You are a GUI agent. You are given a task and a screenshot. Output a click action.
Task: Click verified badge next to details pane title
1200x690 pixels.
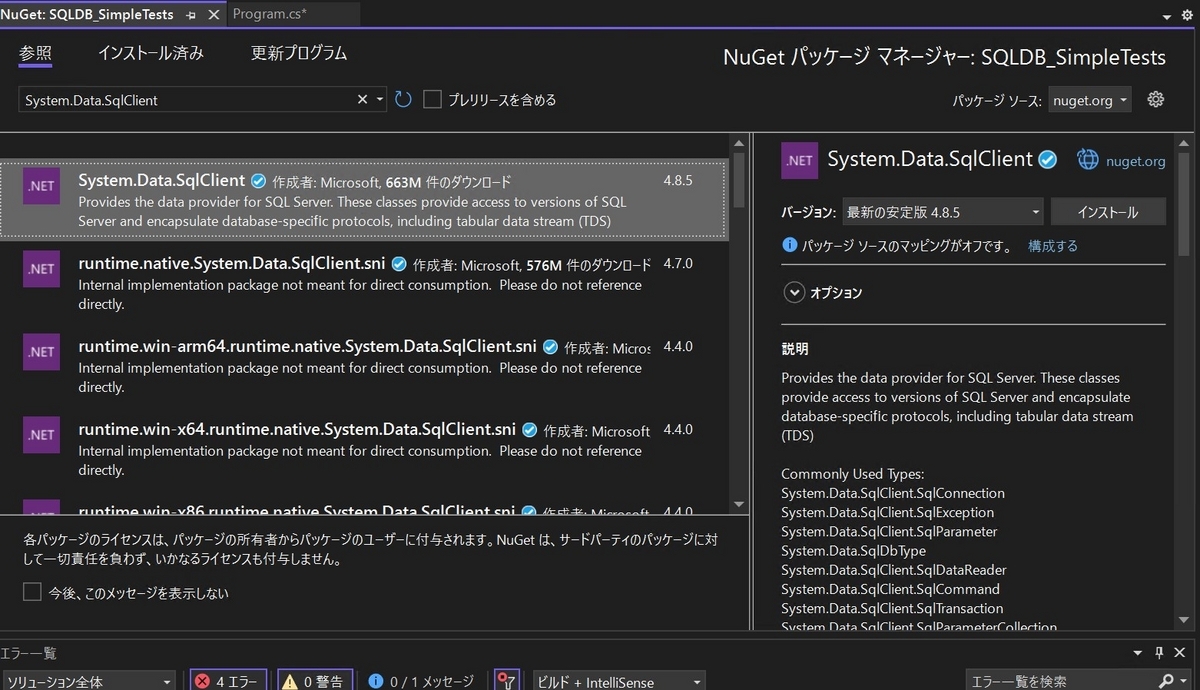(1048, 160)
